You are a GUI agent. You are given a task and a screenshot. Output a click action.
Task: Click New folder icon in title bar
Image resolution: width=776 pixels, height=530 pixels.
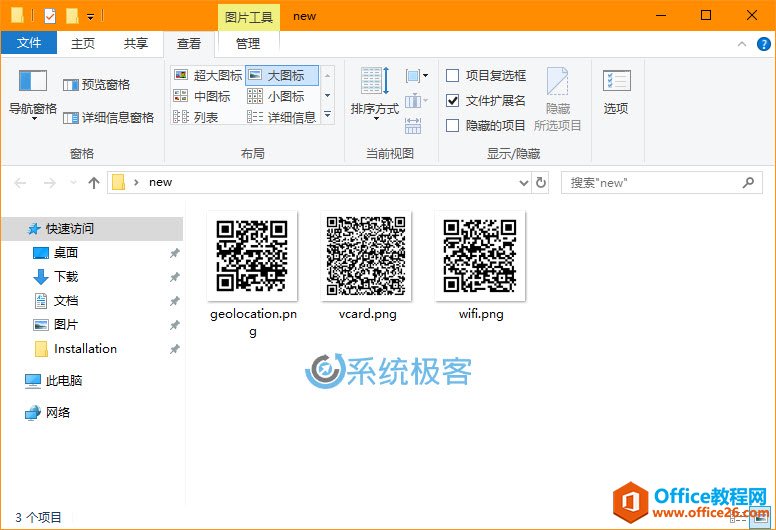point(72,16)
